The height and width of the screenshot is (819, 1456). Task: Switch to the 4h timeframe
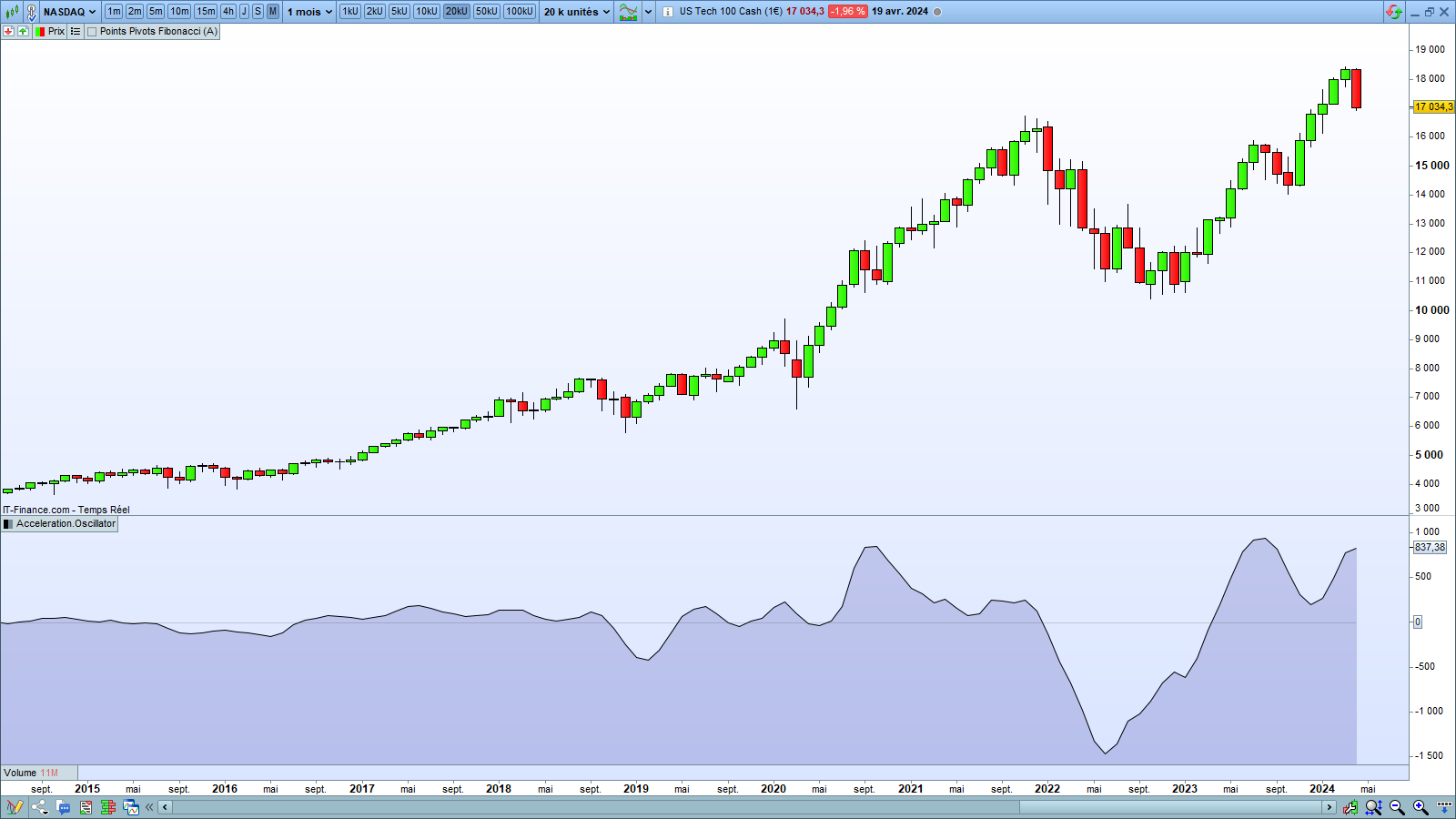227,12
